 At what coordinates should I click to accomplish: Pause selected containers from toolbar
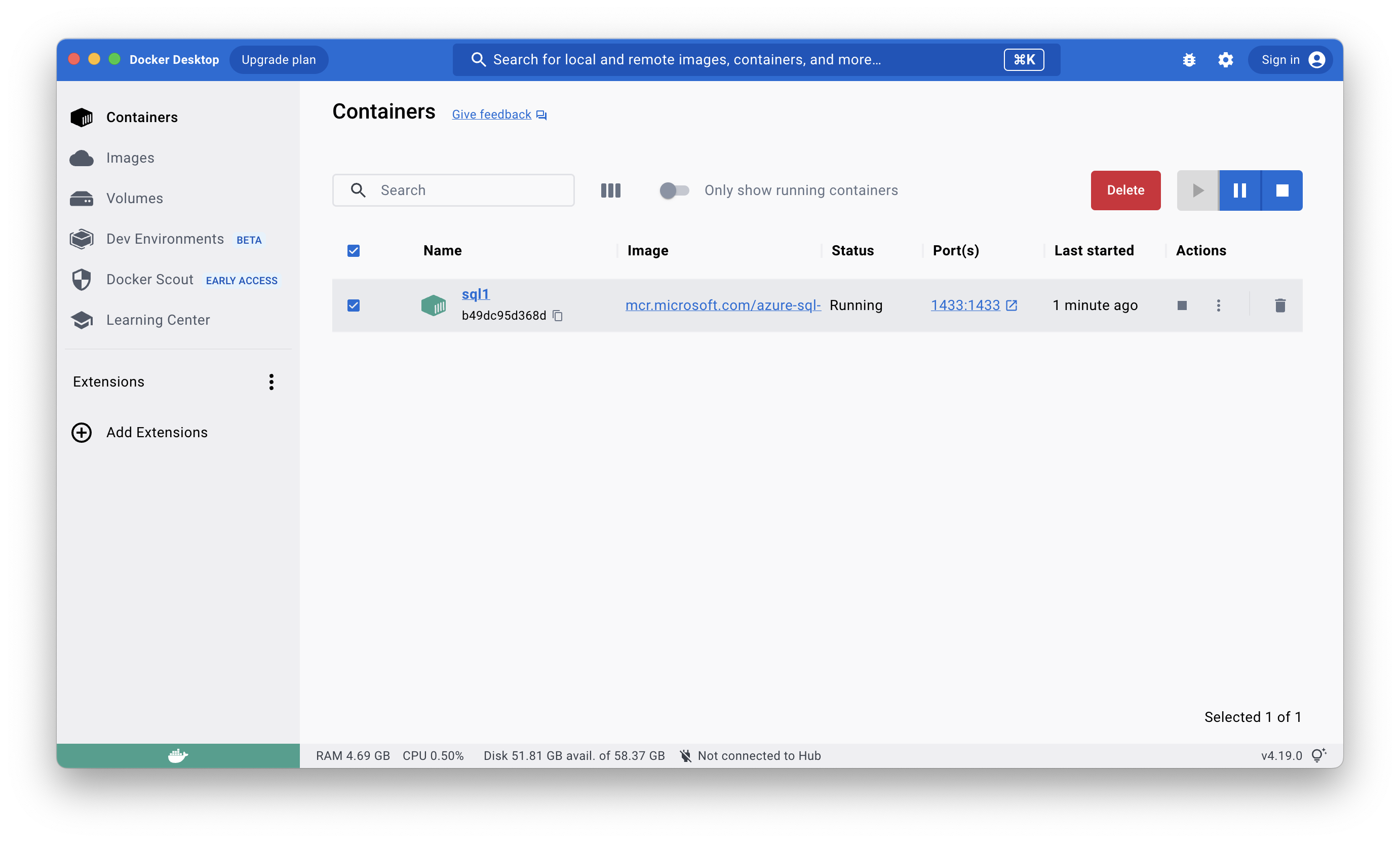[x=1240, y=190]
